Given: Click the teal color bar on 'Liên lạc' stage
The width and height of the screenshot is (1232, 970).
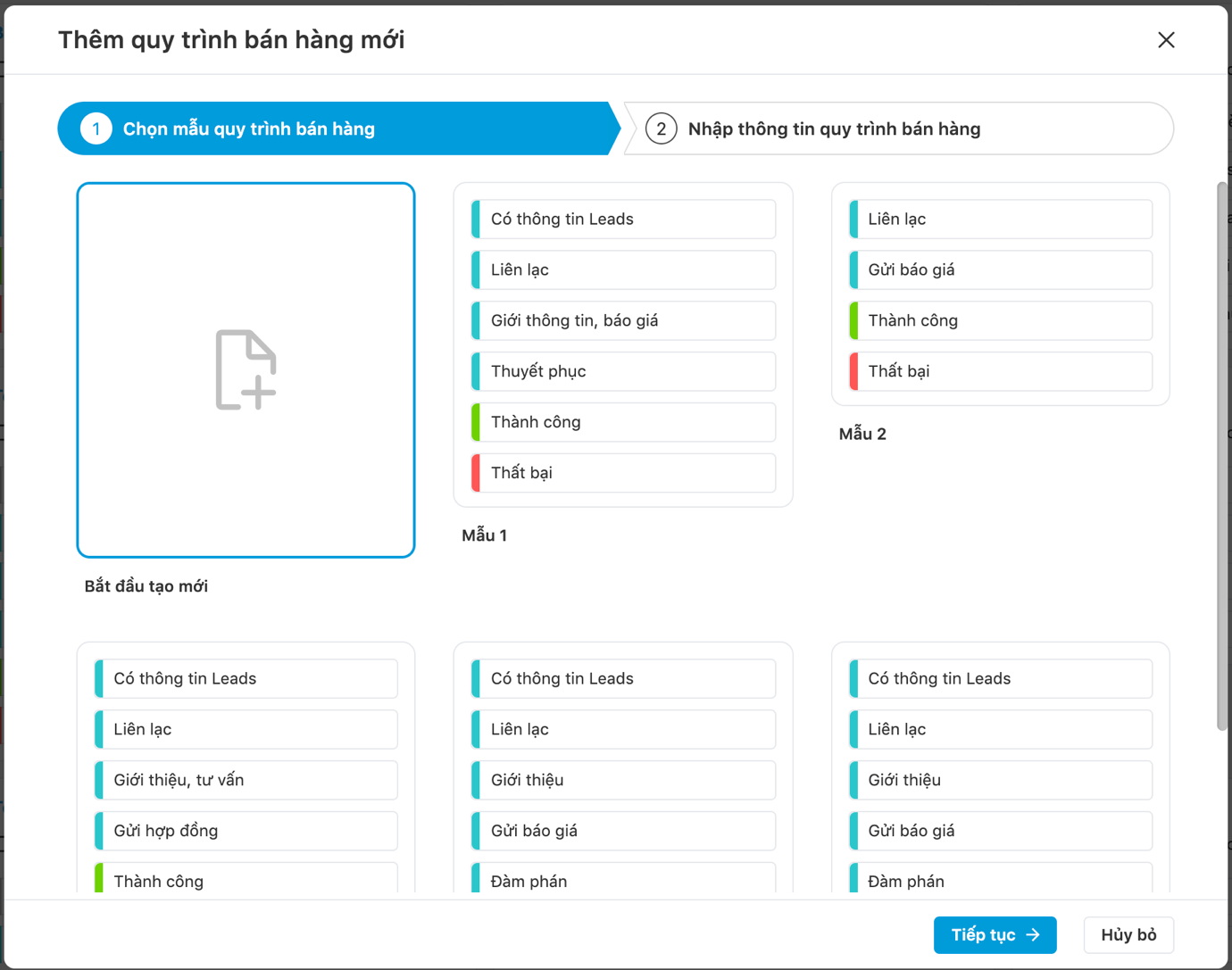Looking at the screenshot, I should (x=477, y=269).
